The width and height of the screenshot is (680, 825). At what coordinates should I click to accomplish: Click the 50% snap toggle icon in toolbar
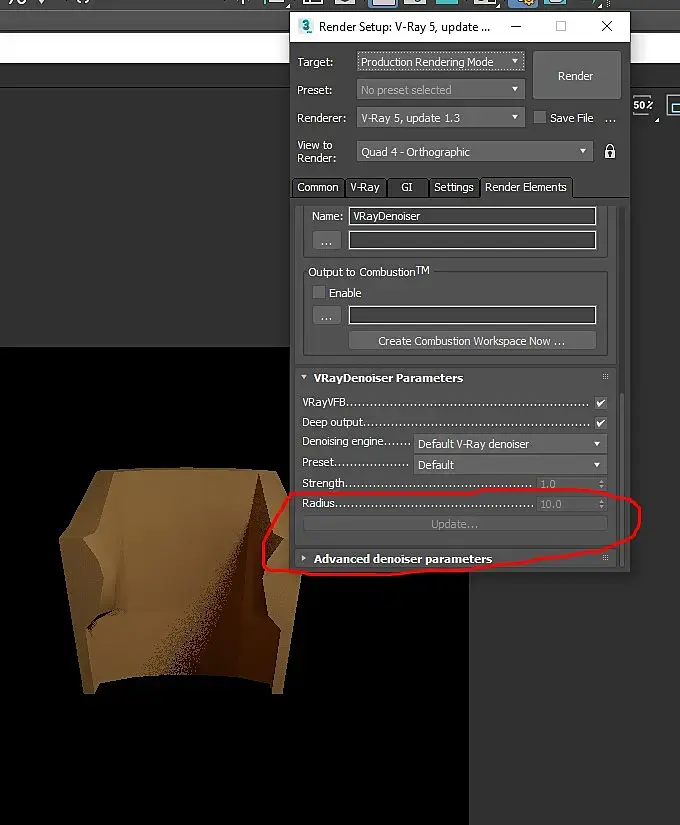(x=644, y=105)
